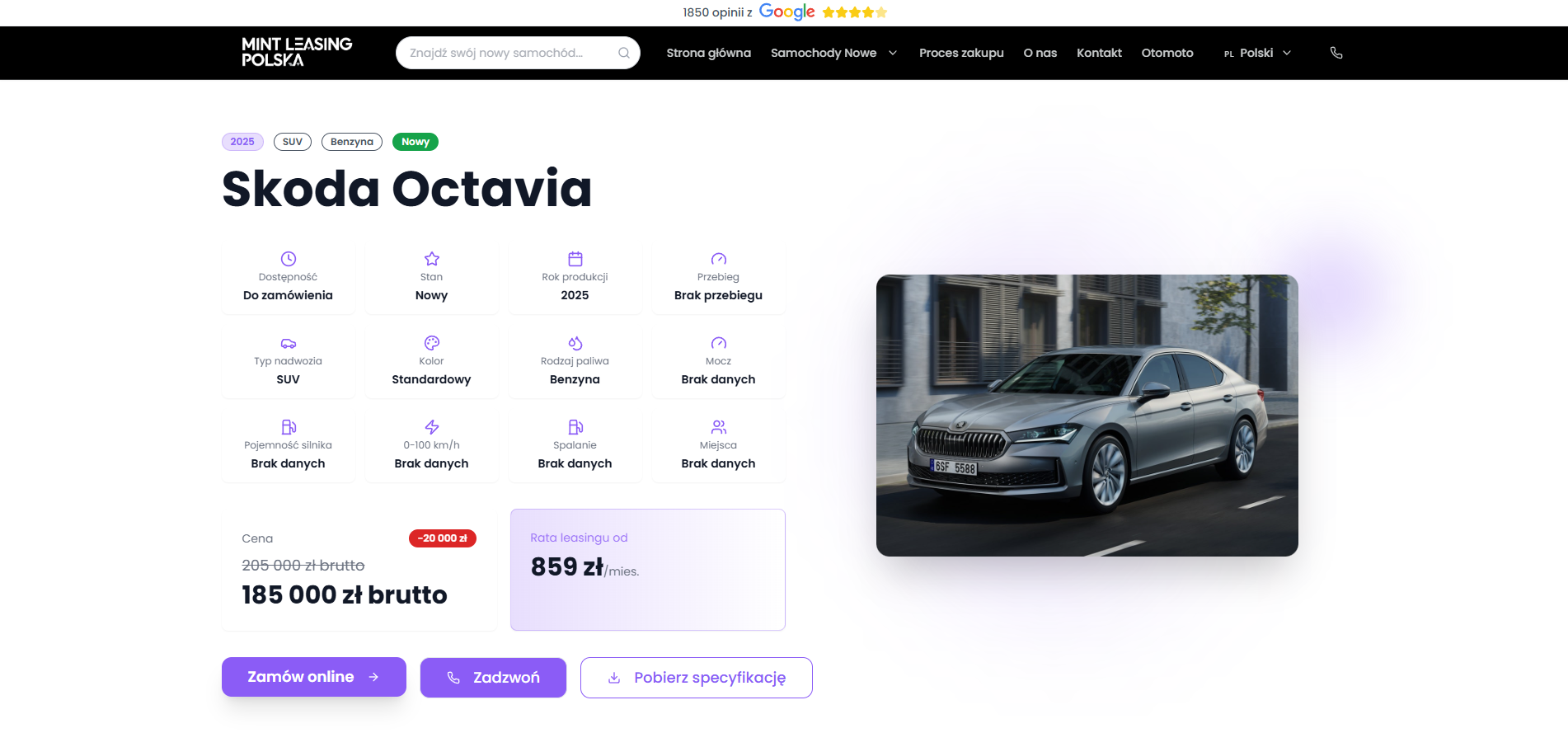Click the Typ nadwozia car icon
This screenshot has height=747, width=1568.
pyautogui.click(x=288, y=343)
